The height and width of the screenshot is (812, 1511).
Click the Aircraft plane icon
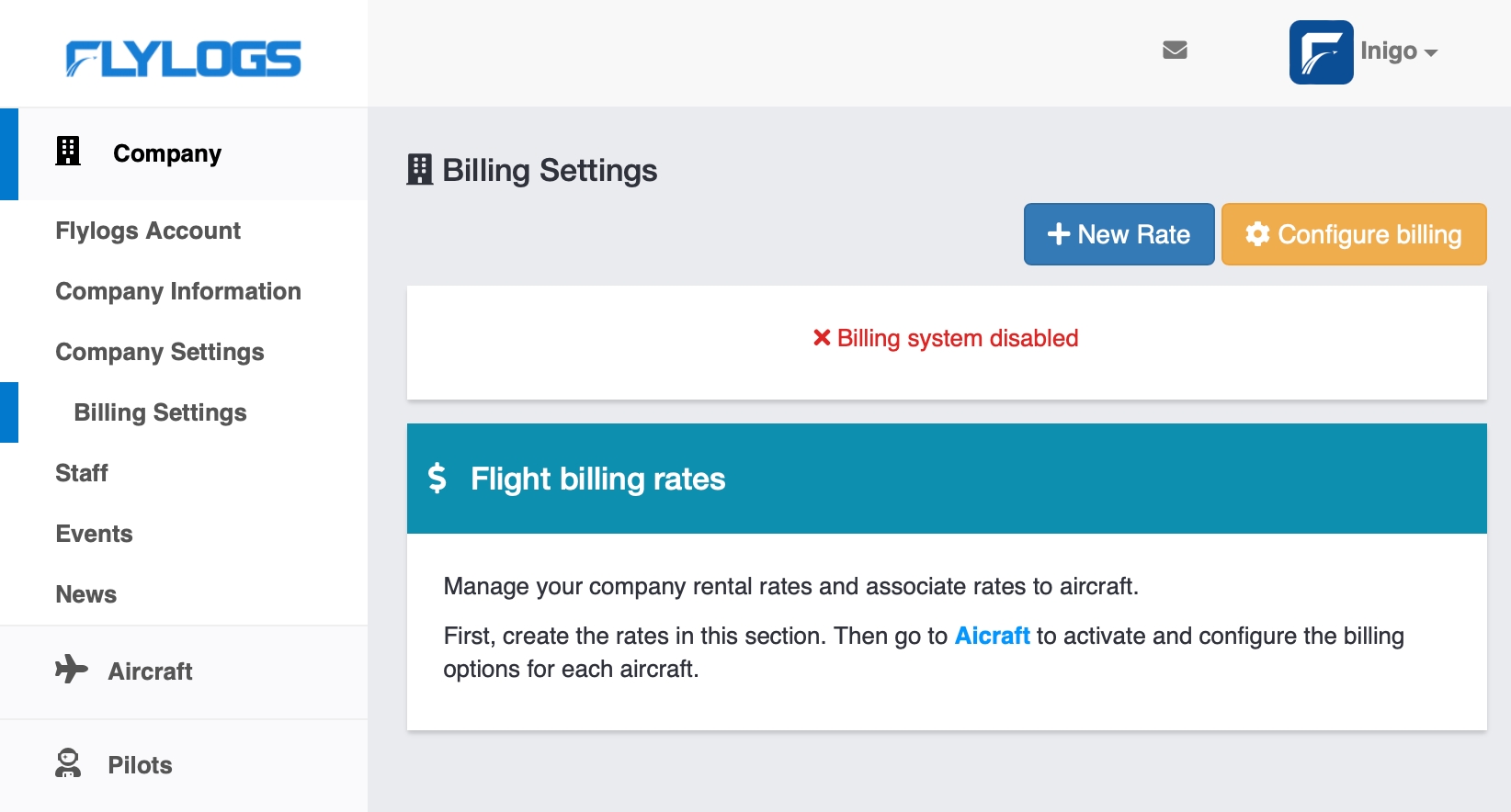point(71,670)
